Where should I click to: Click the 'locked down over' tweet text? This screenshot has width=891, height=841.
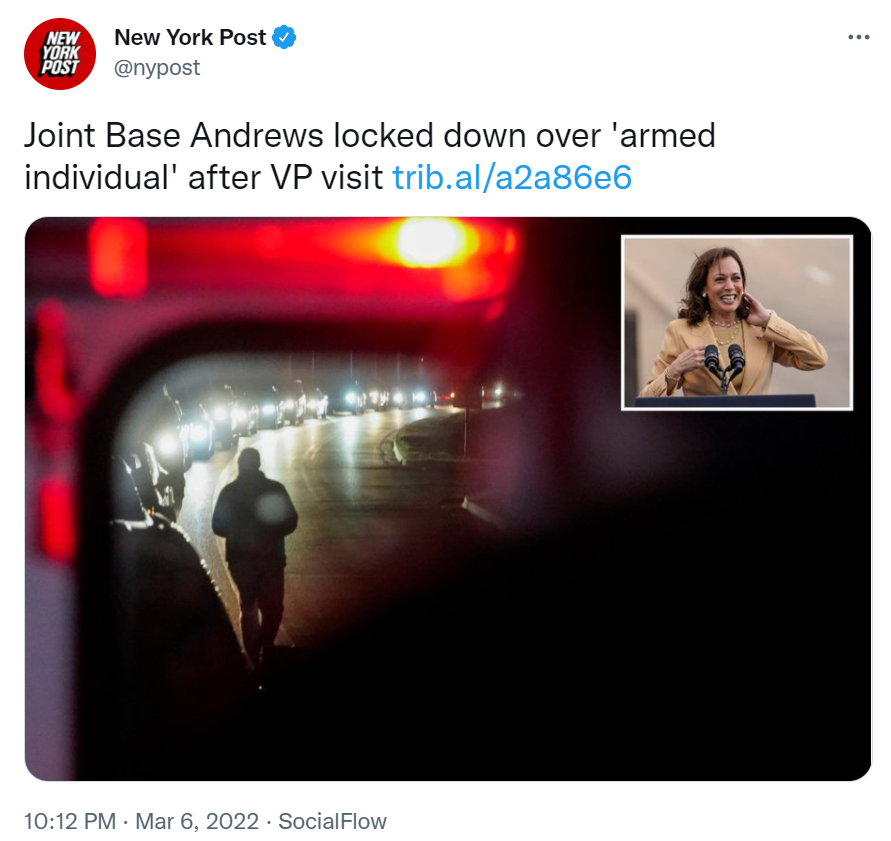(x=467, y=136)
